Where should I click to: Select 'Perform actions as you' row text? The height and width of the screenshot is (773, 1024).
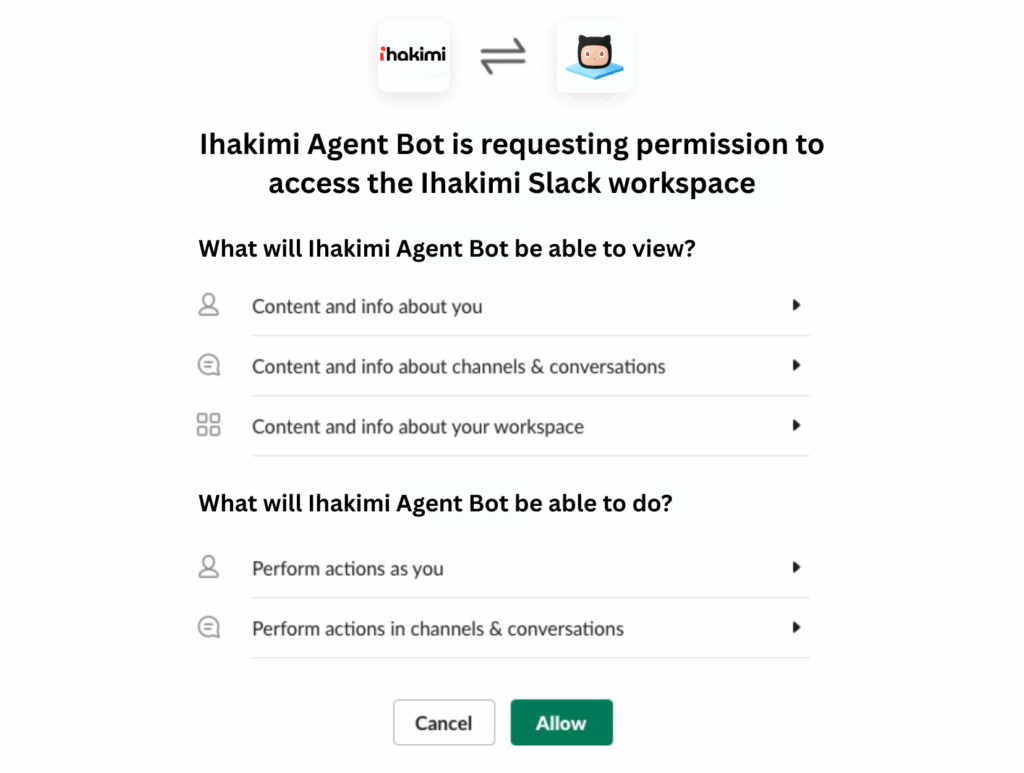point(347,569)
